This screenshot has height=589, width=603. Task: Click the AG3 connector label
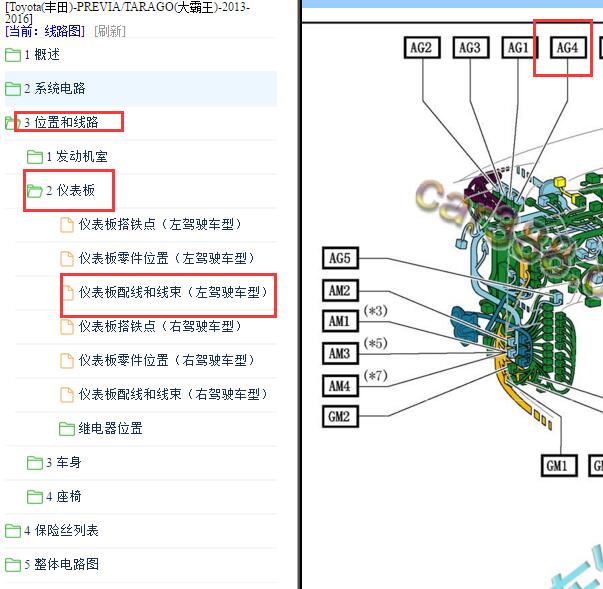click(471, 48)
